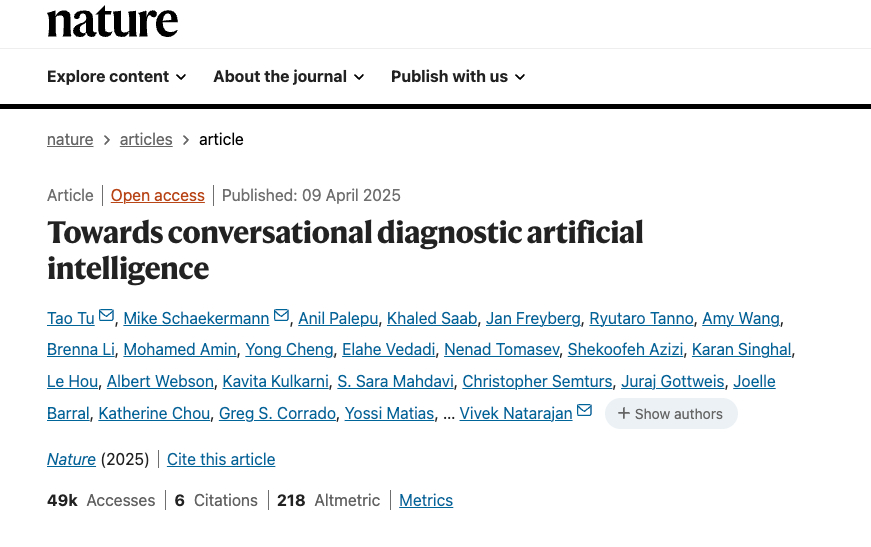Open the Cite this article link
This screenshot has width=871, height=547.
(x=221, y=459)
